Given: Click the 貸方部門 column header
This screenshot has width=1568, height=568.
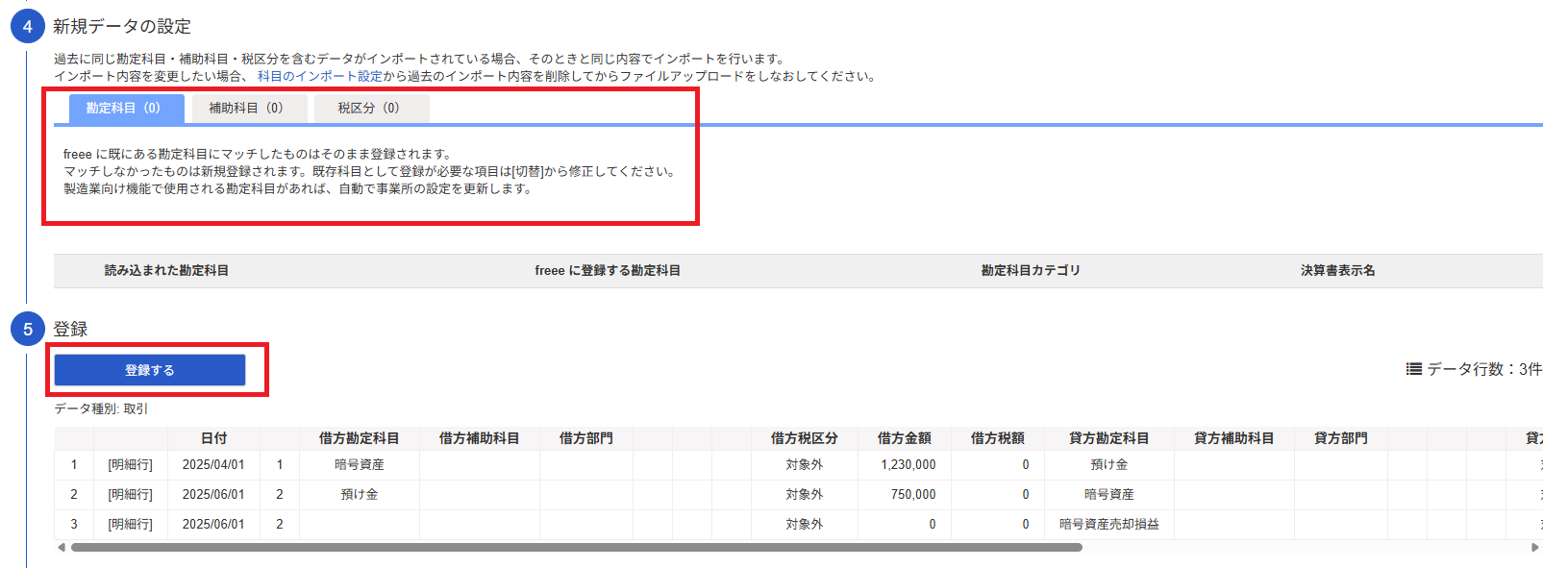Looking at the screenshot, I should (x=1340, y=438).
